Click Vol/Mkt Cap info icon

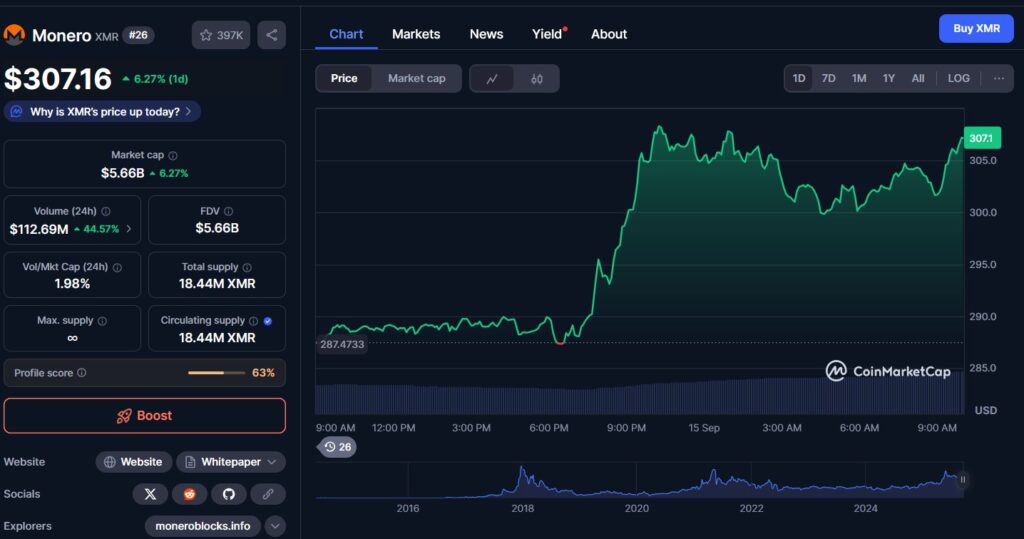117,267
